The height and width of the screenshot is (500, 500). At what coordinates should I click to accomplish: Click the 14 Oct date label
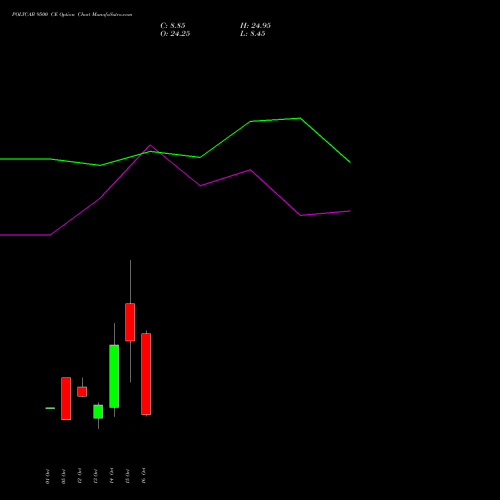tap(112, 476)
